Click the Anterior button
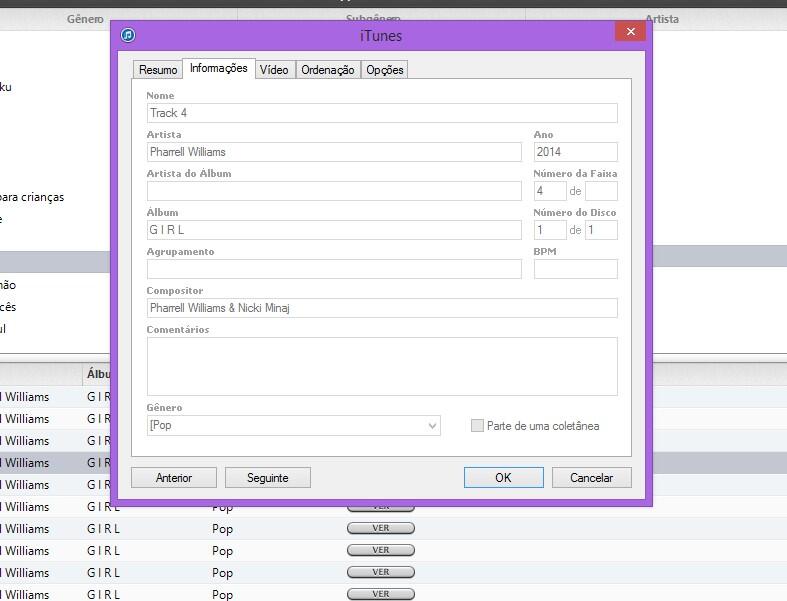The image size is (787, 601). 174,477
